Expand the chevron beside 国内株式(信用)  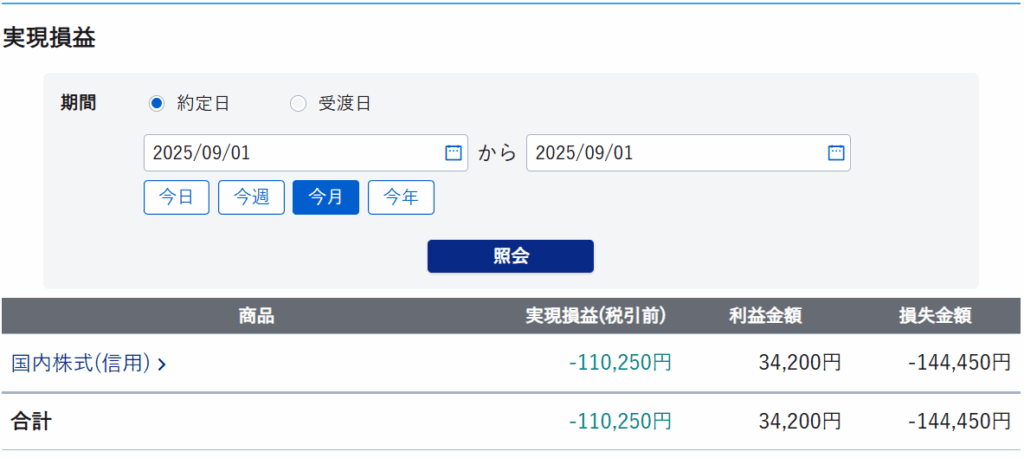[x=162, y=363]
